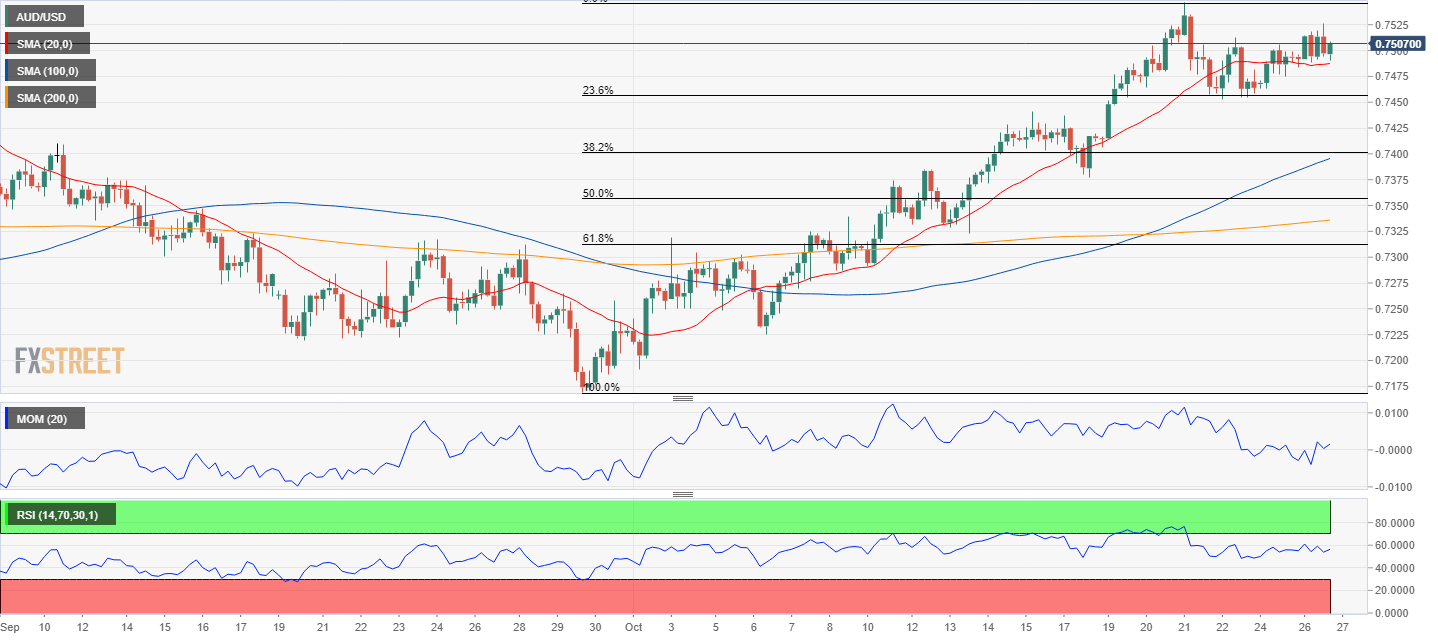
Task: Click the red SMA 20 color marker
Action: click(x=7, y=43)
